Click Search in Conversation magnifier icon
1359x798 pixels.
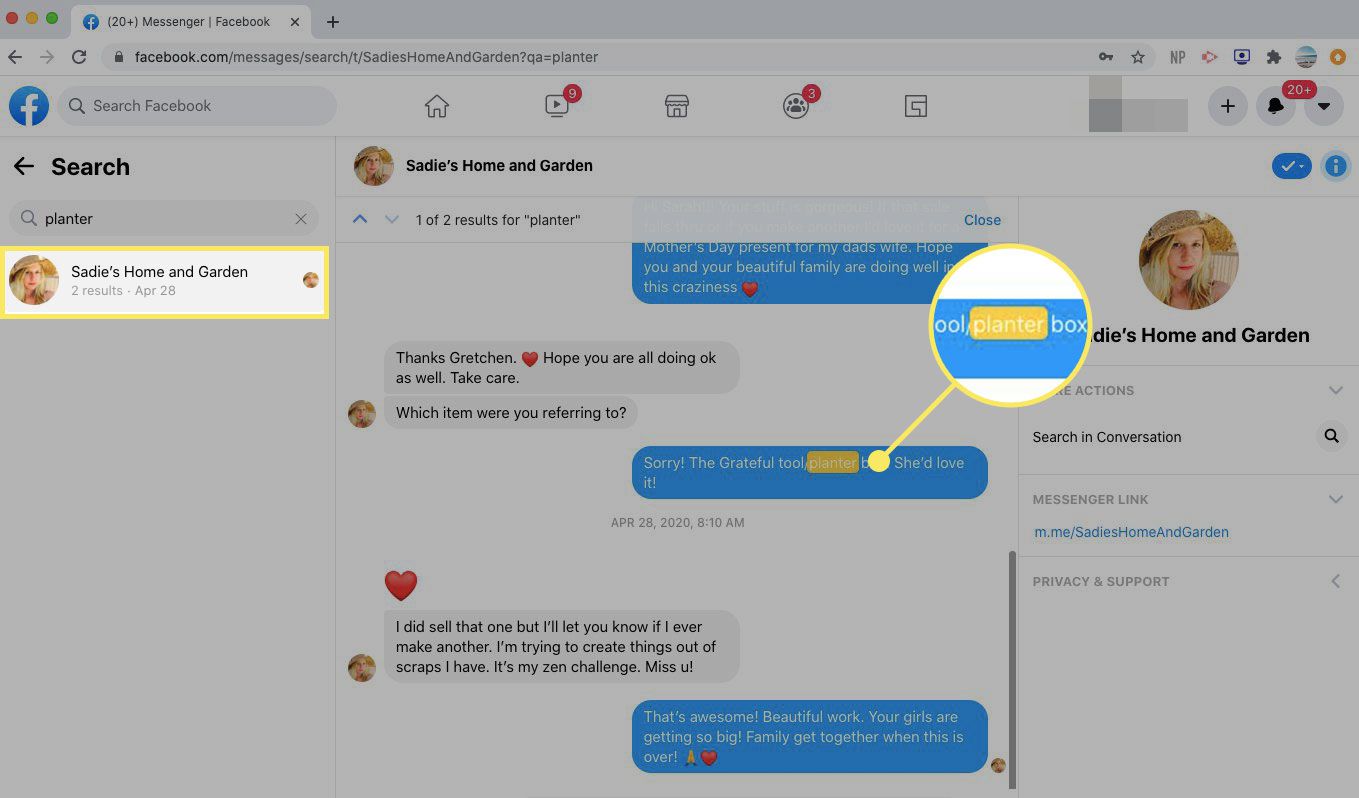1331,436
